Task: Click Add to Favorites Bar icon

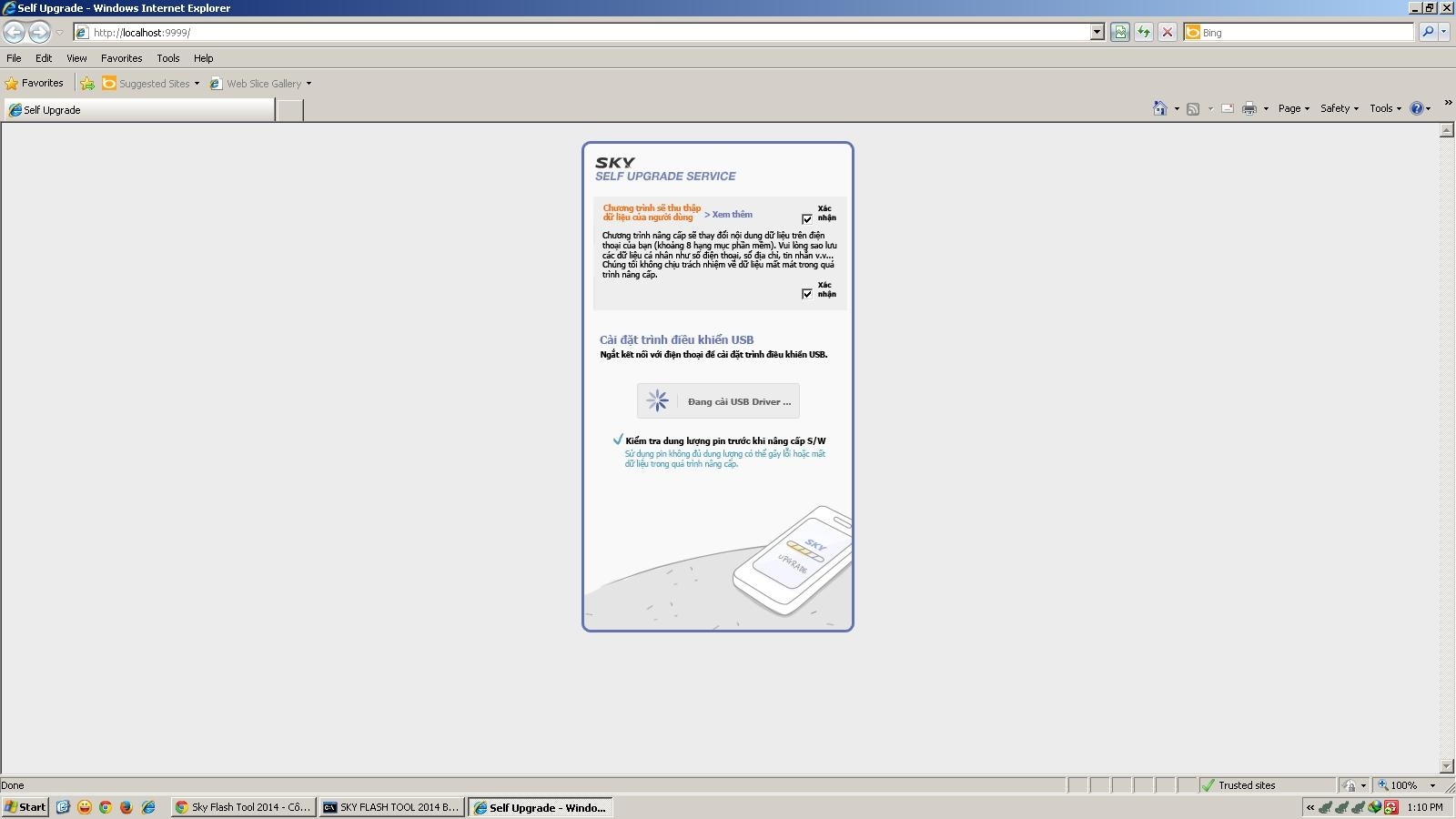Action: point(87,84)
